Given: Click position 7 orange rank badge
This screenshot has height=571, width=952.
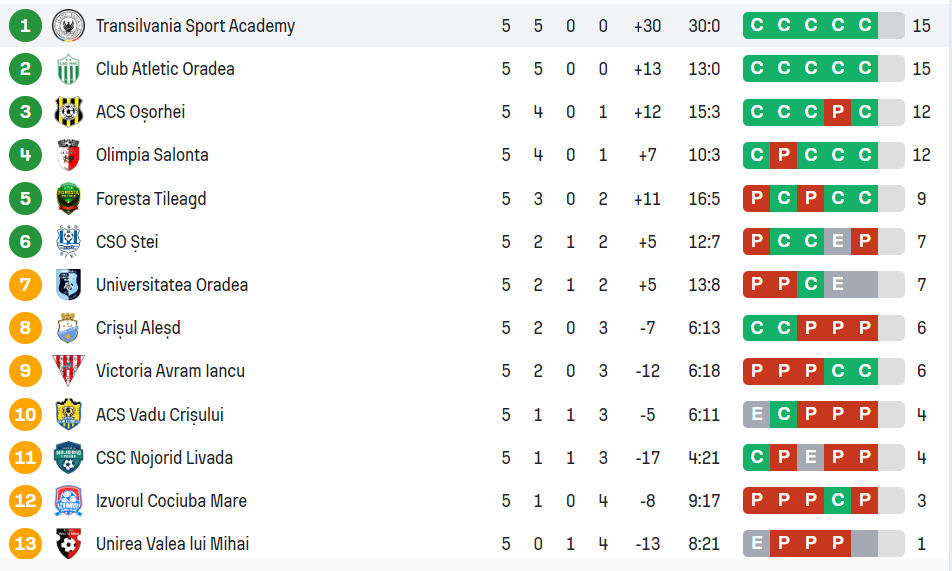Looking at the screenshot, I should 25,285.
